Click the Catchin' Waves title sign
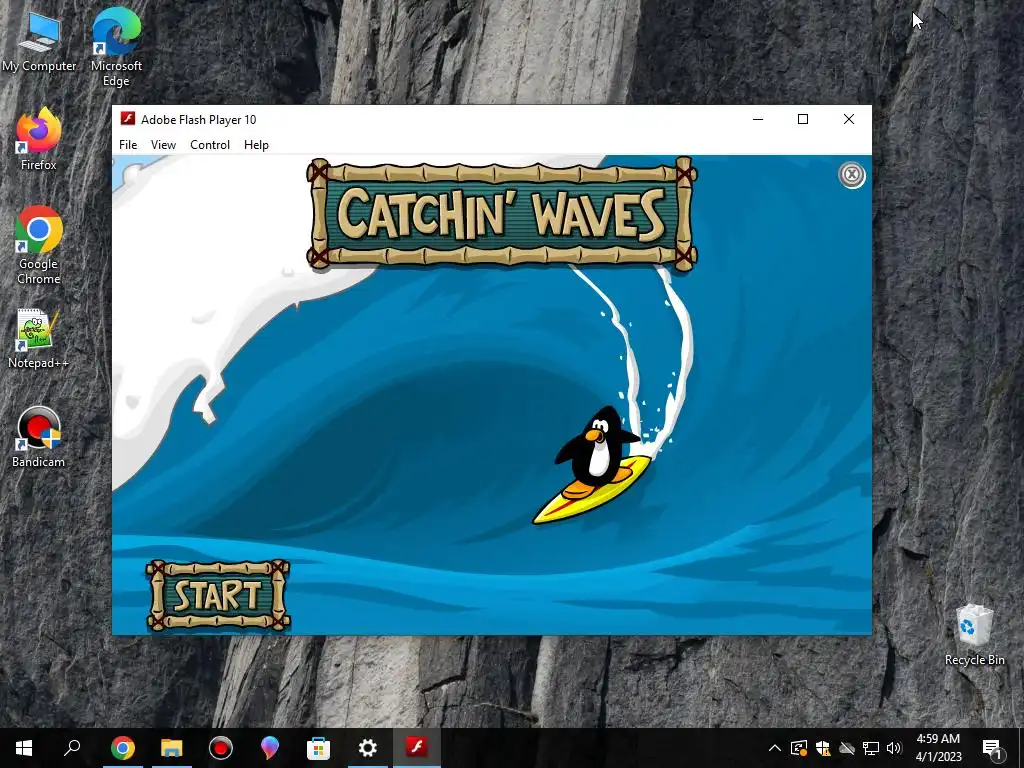 point(502,214)
